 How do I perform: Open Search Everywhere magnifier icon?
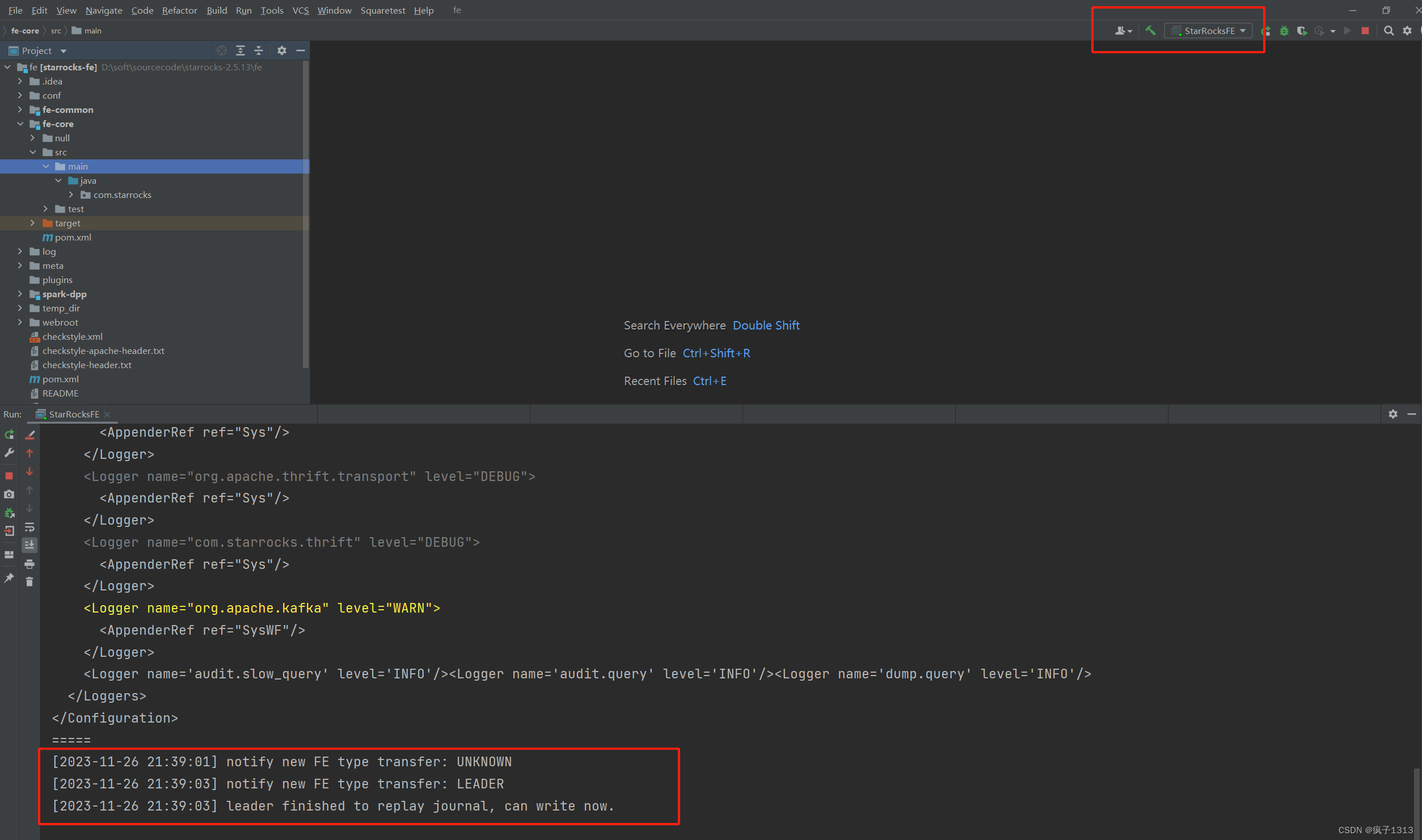(x=1389, y=31)
